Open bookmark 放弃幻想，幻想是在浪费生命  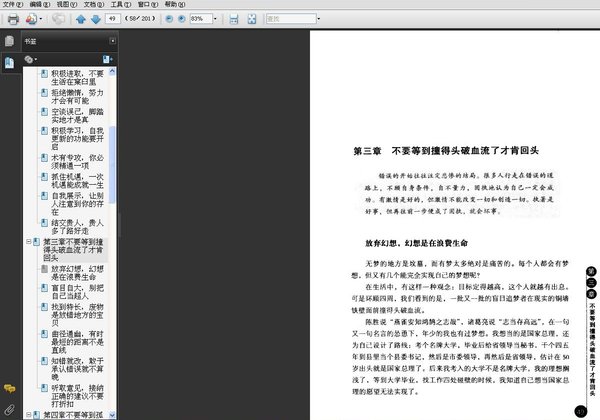77,273
